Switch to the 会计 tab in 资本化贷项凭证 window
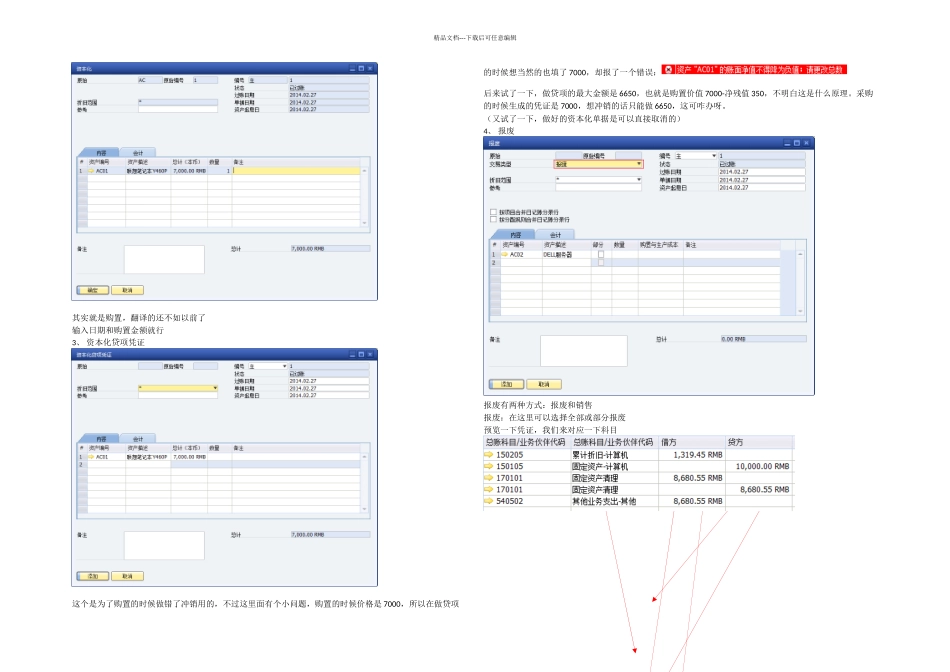 pyautogui.click(x=138, y=439)
